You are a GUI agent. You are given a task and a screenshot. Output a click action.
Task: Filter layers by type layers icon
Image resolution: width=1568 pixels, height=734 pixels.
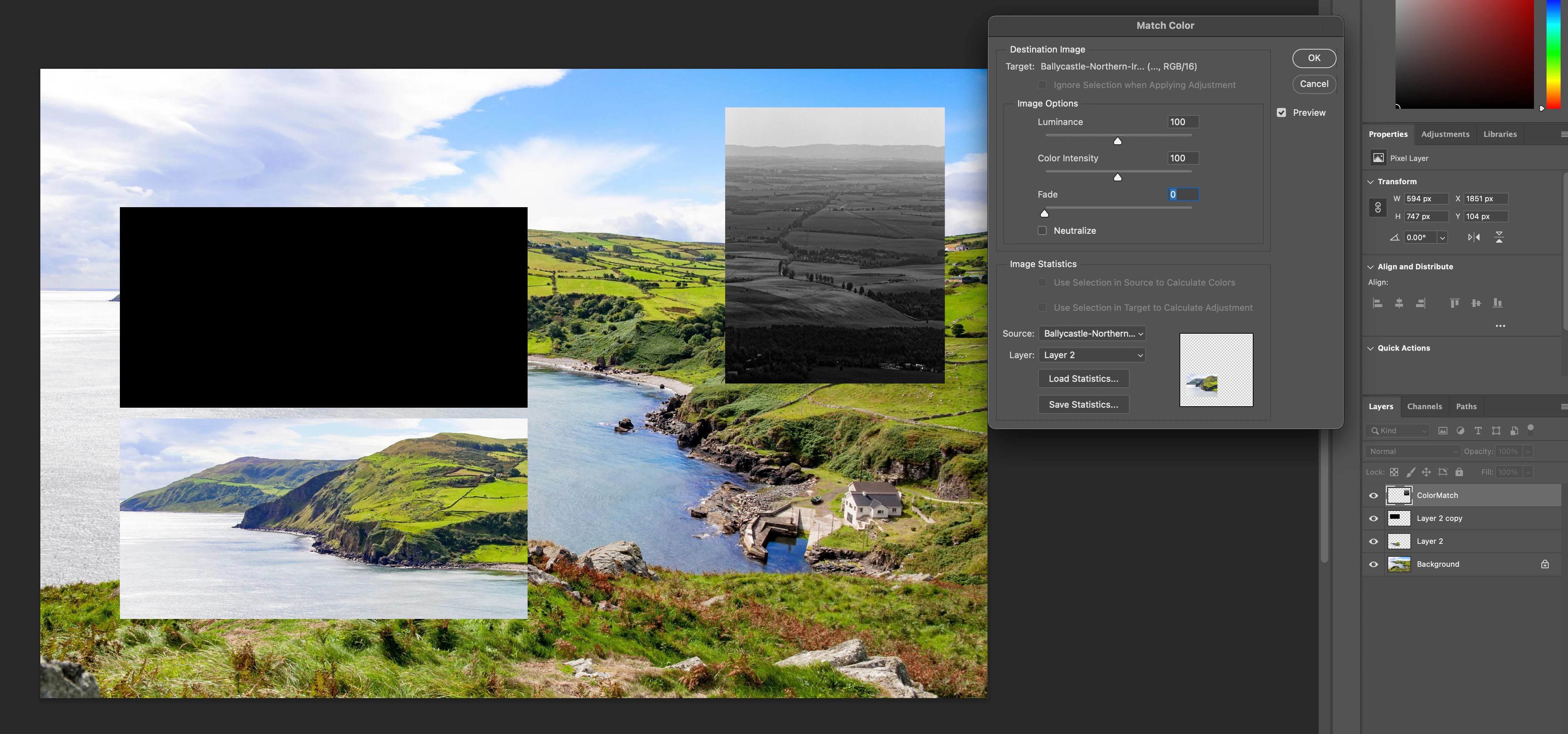(x=1478, y=431)
